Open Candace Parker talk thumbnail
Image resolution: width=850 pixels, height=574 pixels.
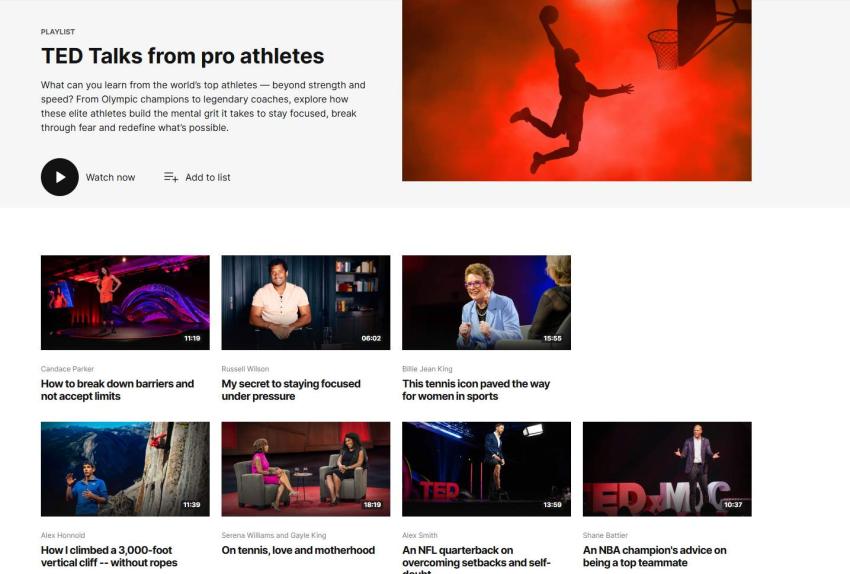click(125, 302)
